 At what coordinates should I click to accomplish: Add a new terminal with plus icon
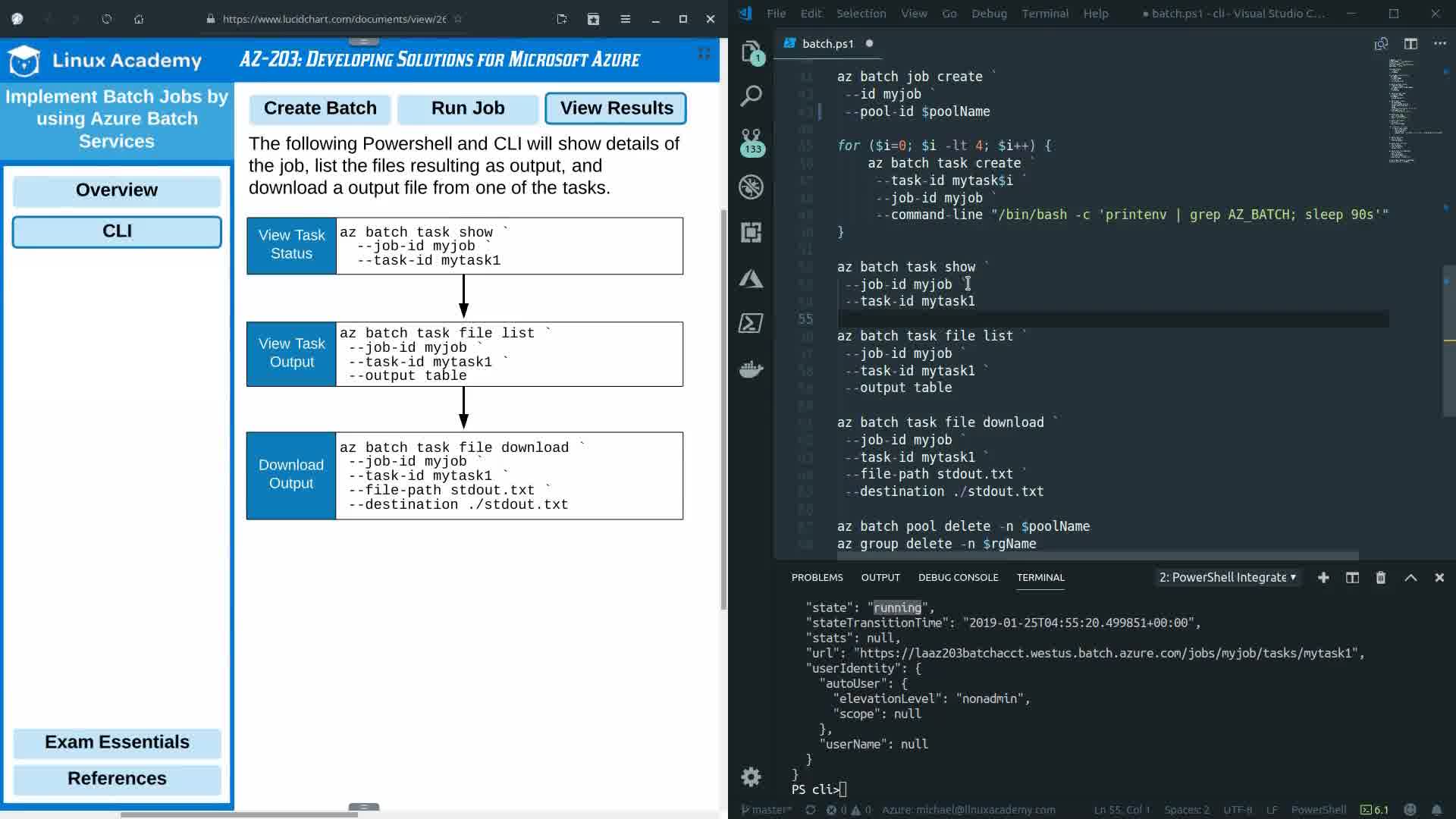coord(1323,578)
